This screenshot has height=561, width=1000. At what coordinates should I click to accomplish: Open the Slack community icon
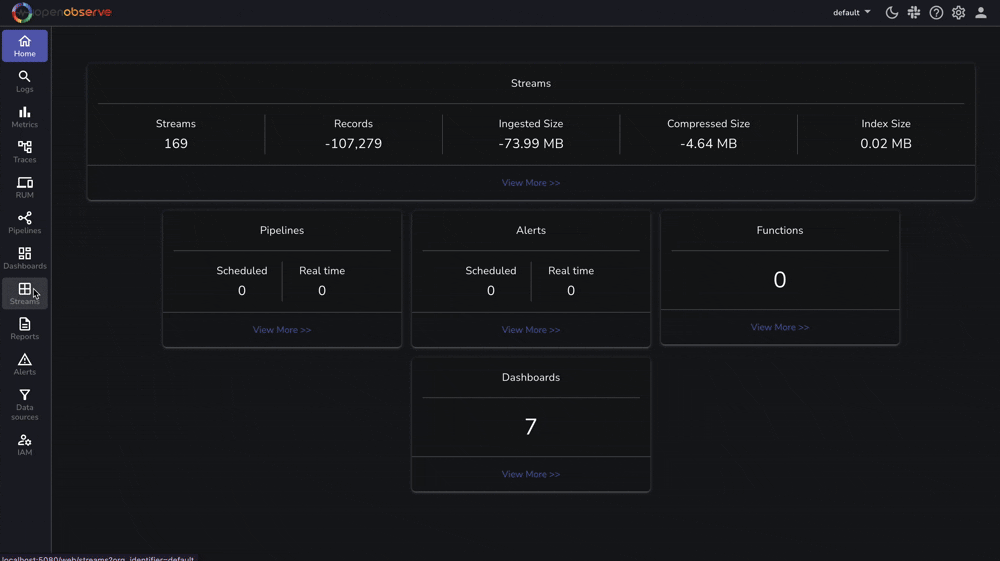914,13
